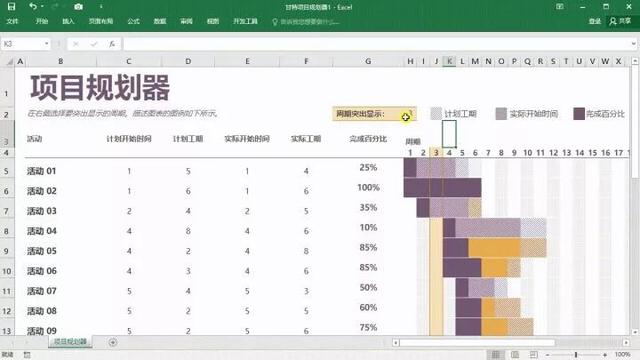The height and width of the screenshot is (360, 640).
Task: Click the Tell Me lightbulb search box
Action: [306, 22]
